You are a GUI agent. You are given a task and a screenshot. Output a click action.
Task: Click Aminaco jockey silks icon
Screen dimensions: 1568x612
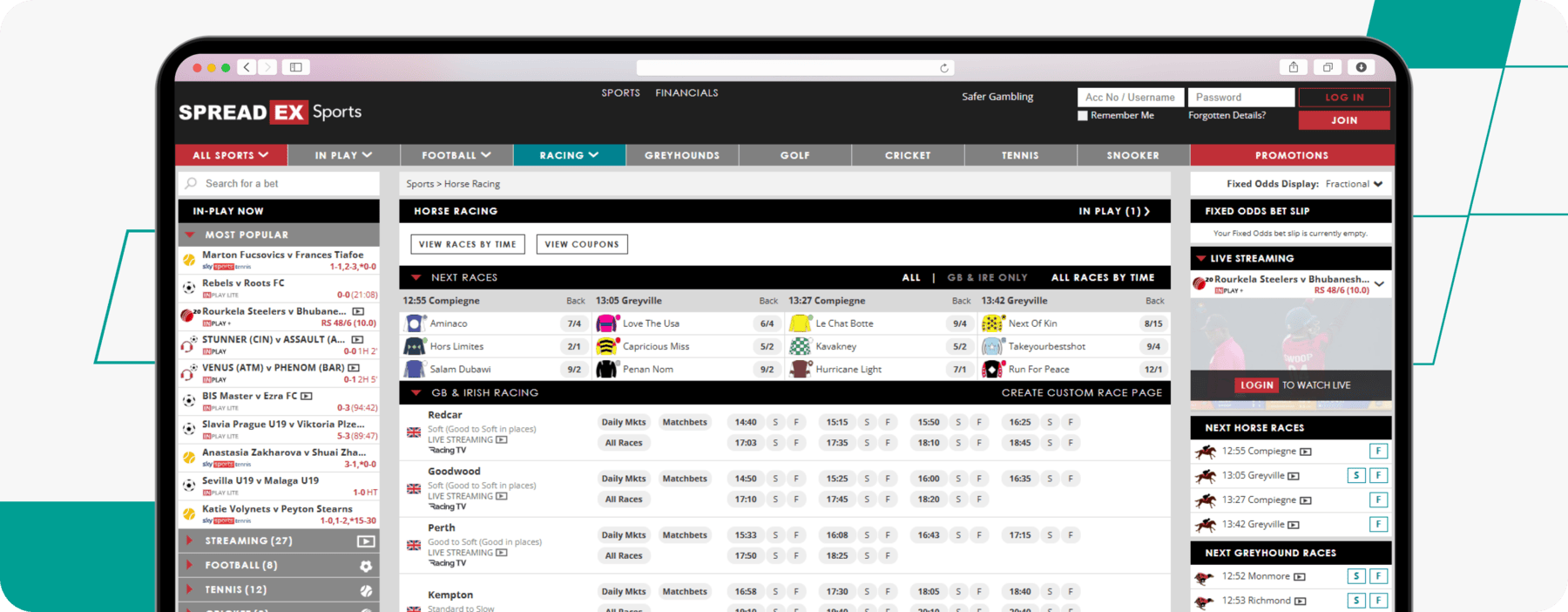tap(415, 323)
